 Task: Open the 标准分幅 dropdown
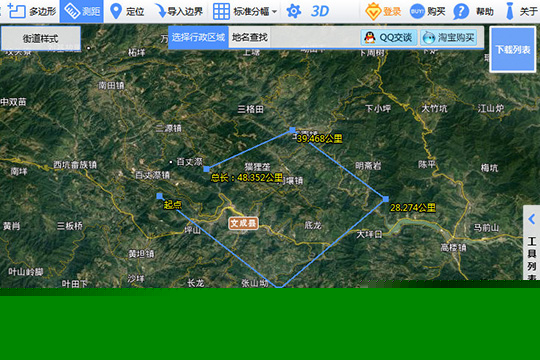[x=245, y=11]
